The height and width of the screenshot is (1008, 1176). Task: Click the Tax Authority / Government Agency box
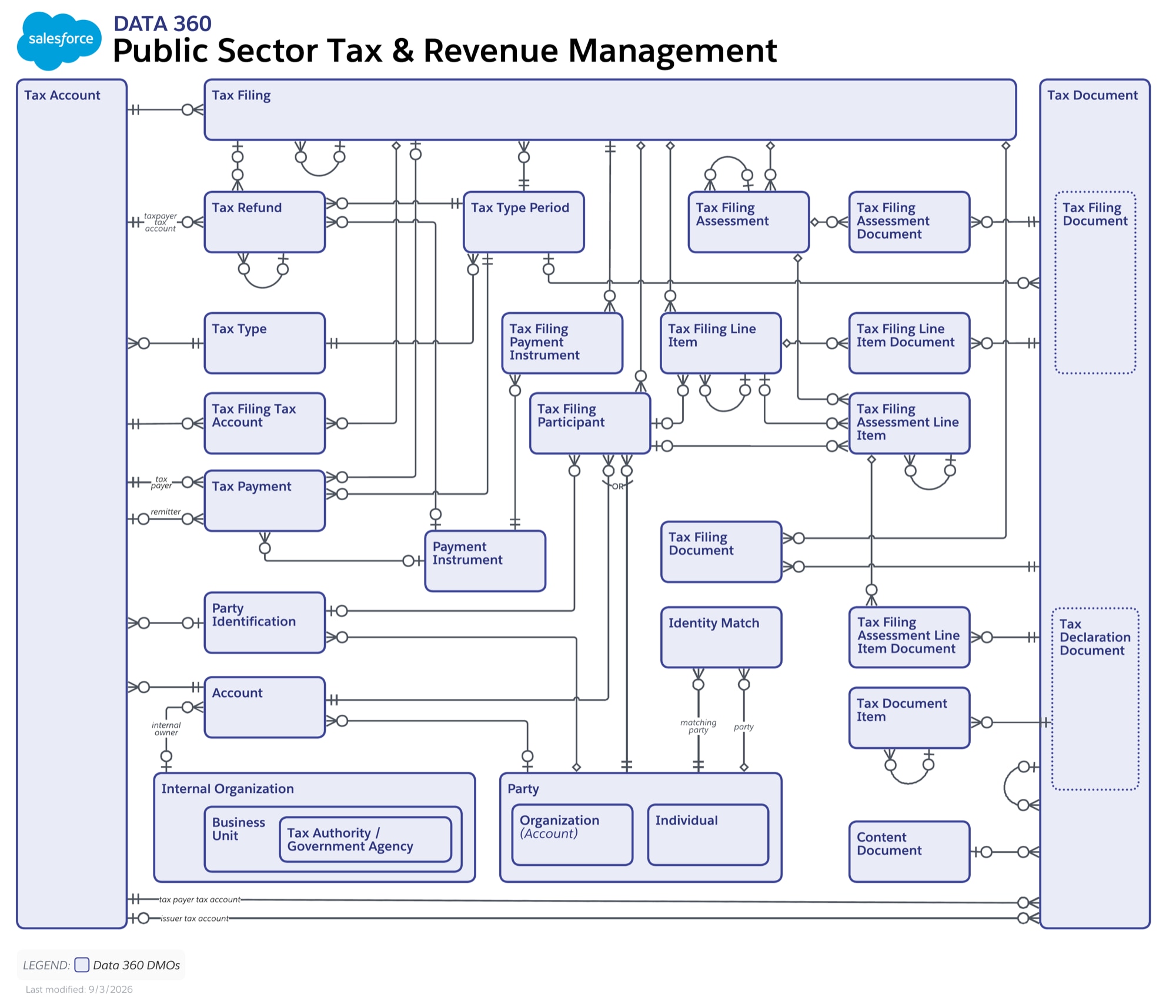coord(365,840)
